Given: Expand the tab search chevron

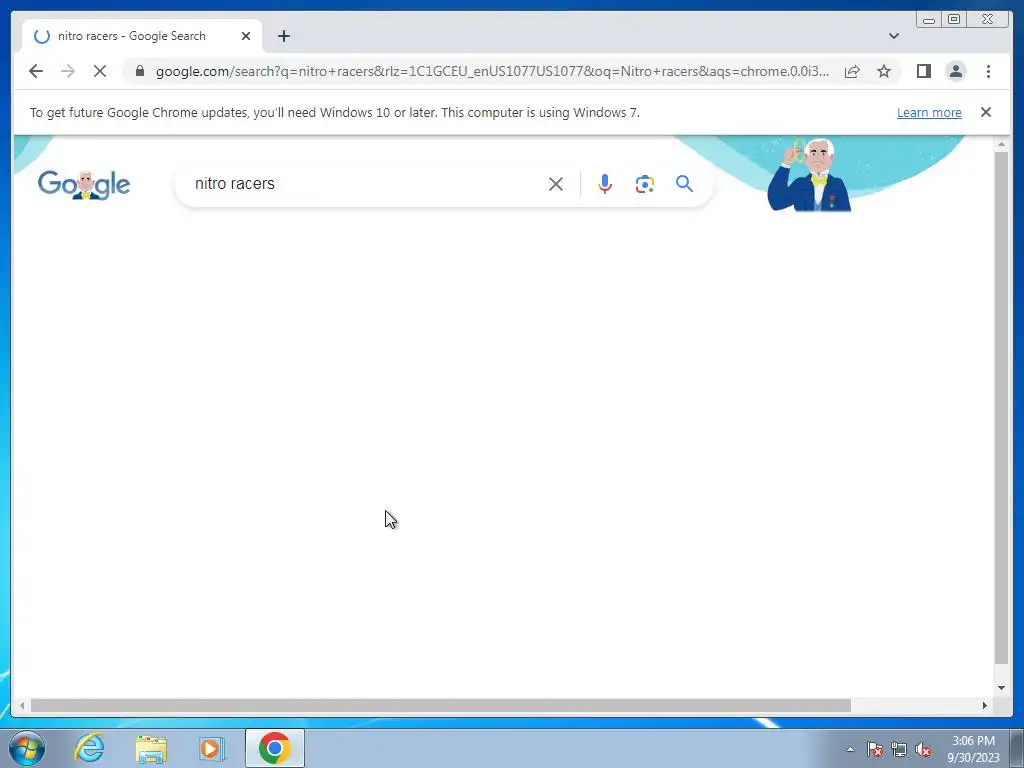Looking at the screenshot, I should (x=894, y=36).
